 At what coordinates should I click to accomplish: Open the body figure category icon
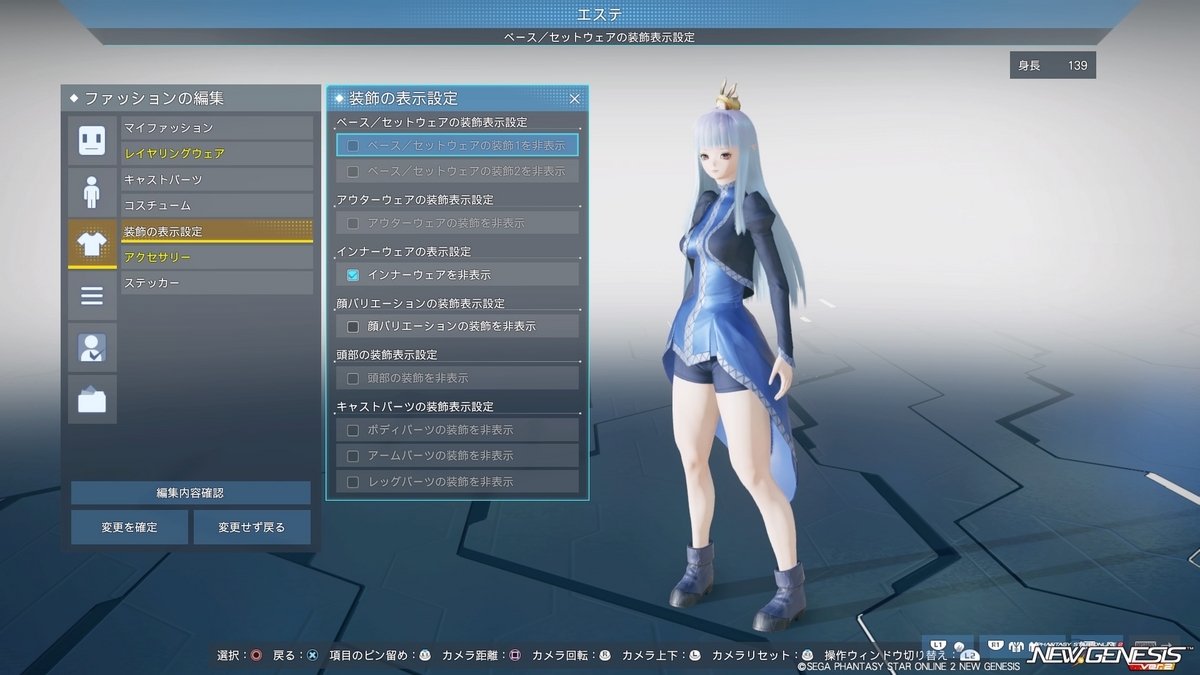92,191
